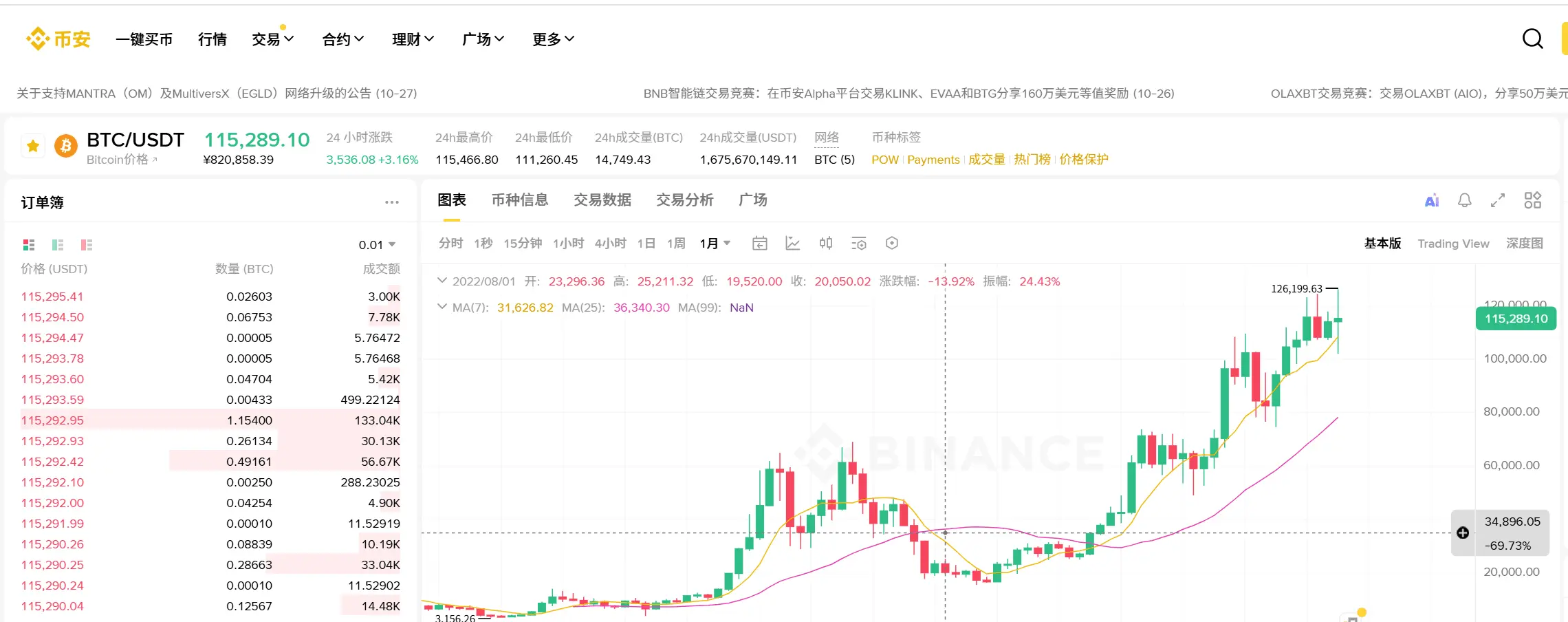The width and height of the screenshot is (1568, 622).
Task: Click the Binance 币安 logo
Action: pyautogui.click(x=58, y=39)
